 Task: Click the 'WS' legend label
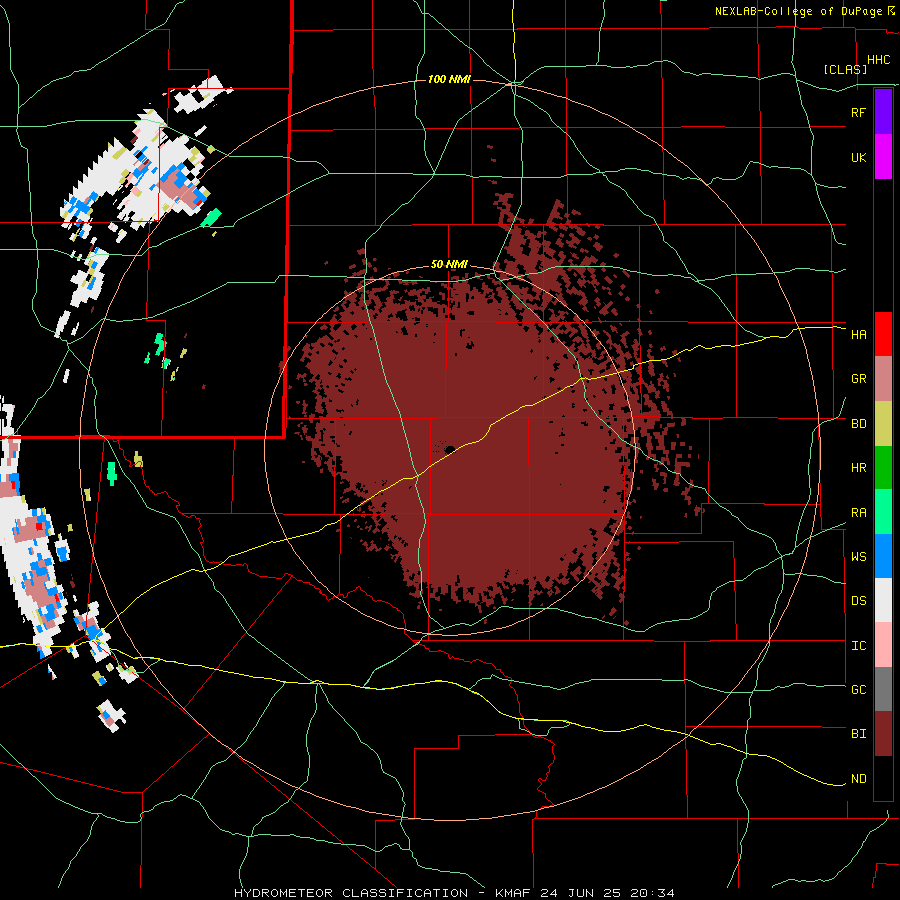(x=858, y=557)
